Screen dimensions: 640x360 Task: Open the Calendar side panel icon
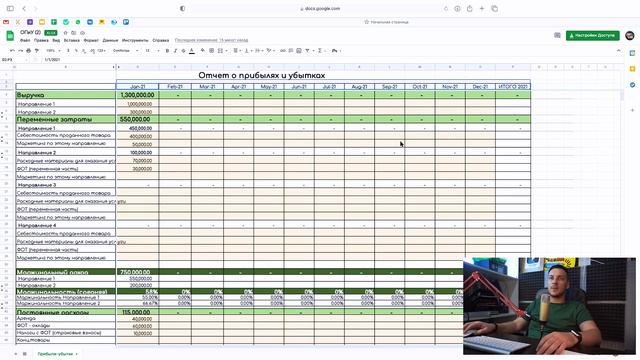click(x=632, y=53)
